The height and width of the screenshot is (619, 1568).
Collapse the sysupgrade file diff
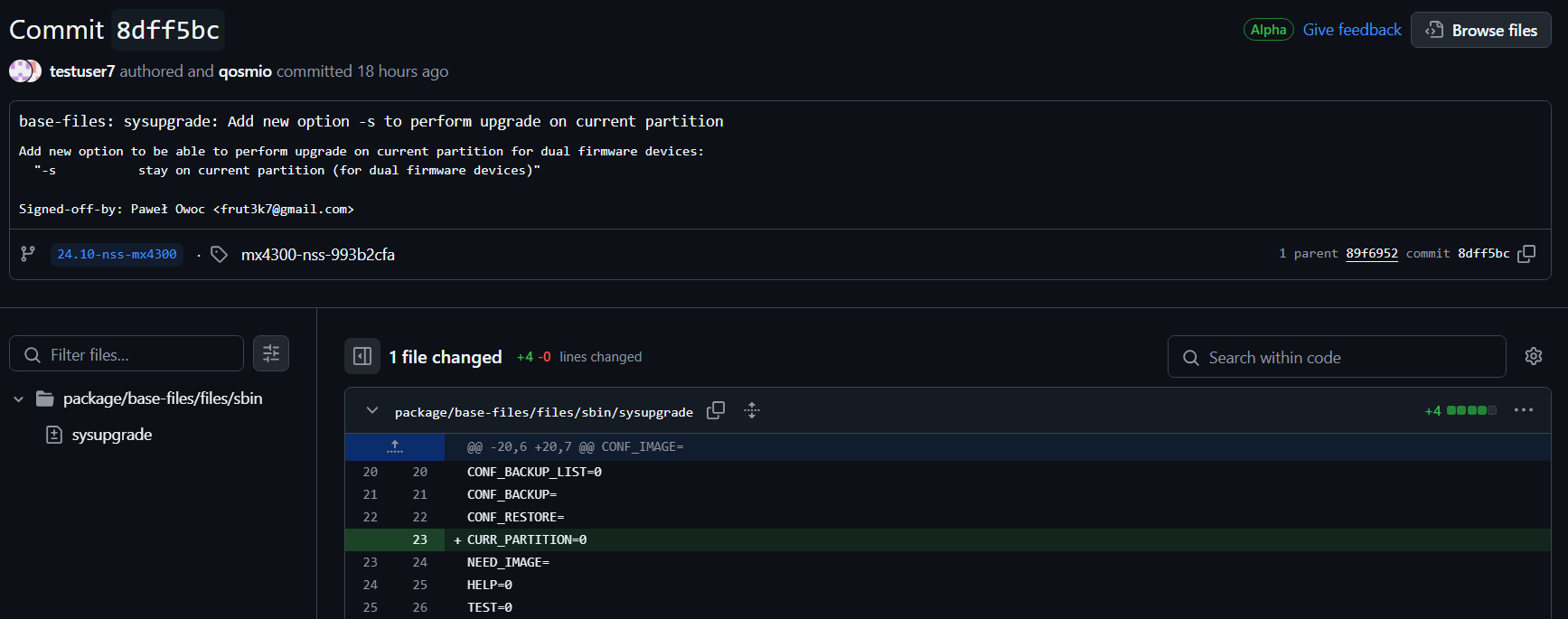pyautogui.click(x=371, y=410)
